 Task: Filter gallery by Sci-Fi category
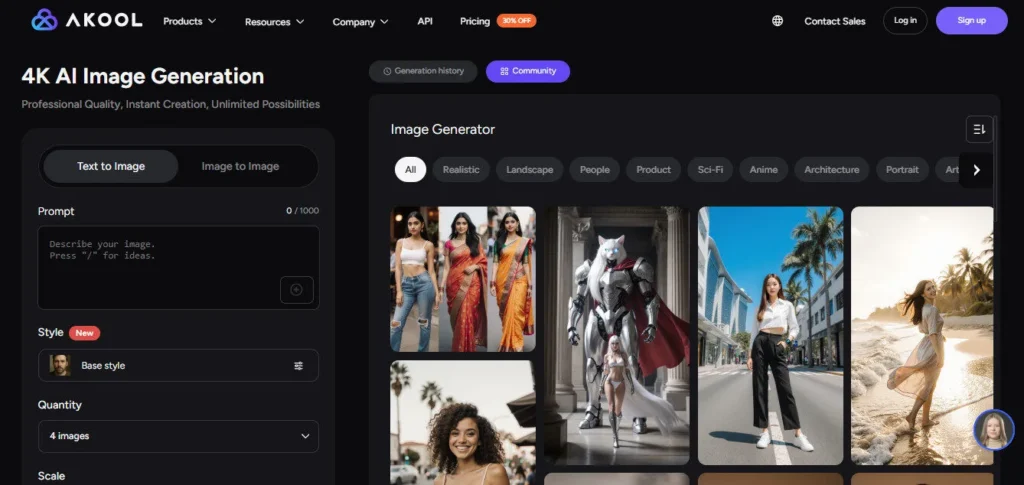pyautogui.click(x=710, y=170)
